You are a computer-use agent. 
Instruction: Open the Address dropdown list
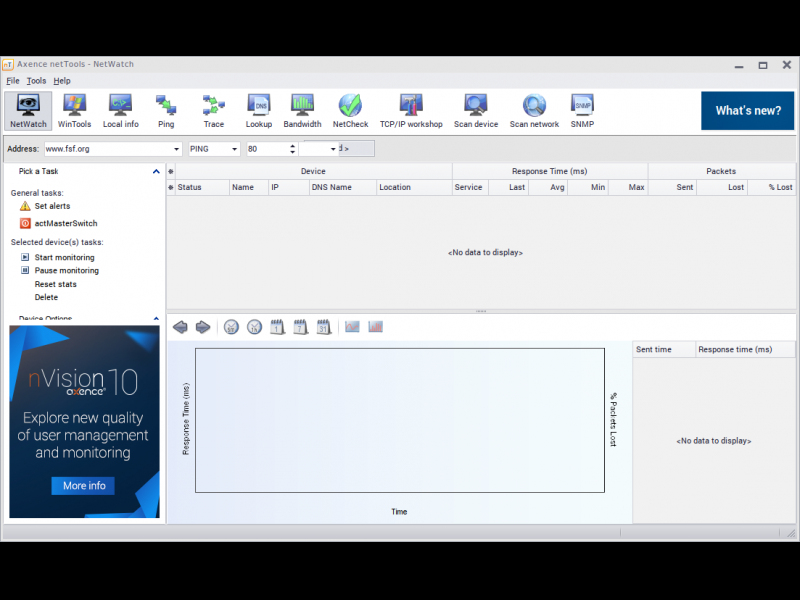pos(176,149)
